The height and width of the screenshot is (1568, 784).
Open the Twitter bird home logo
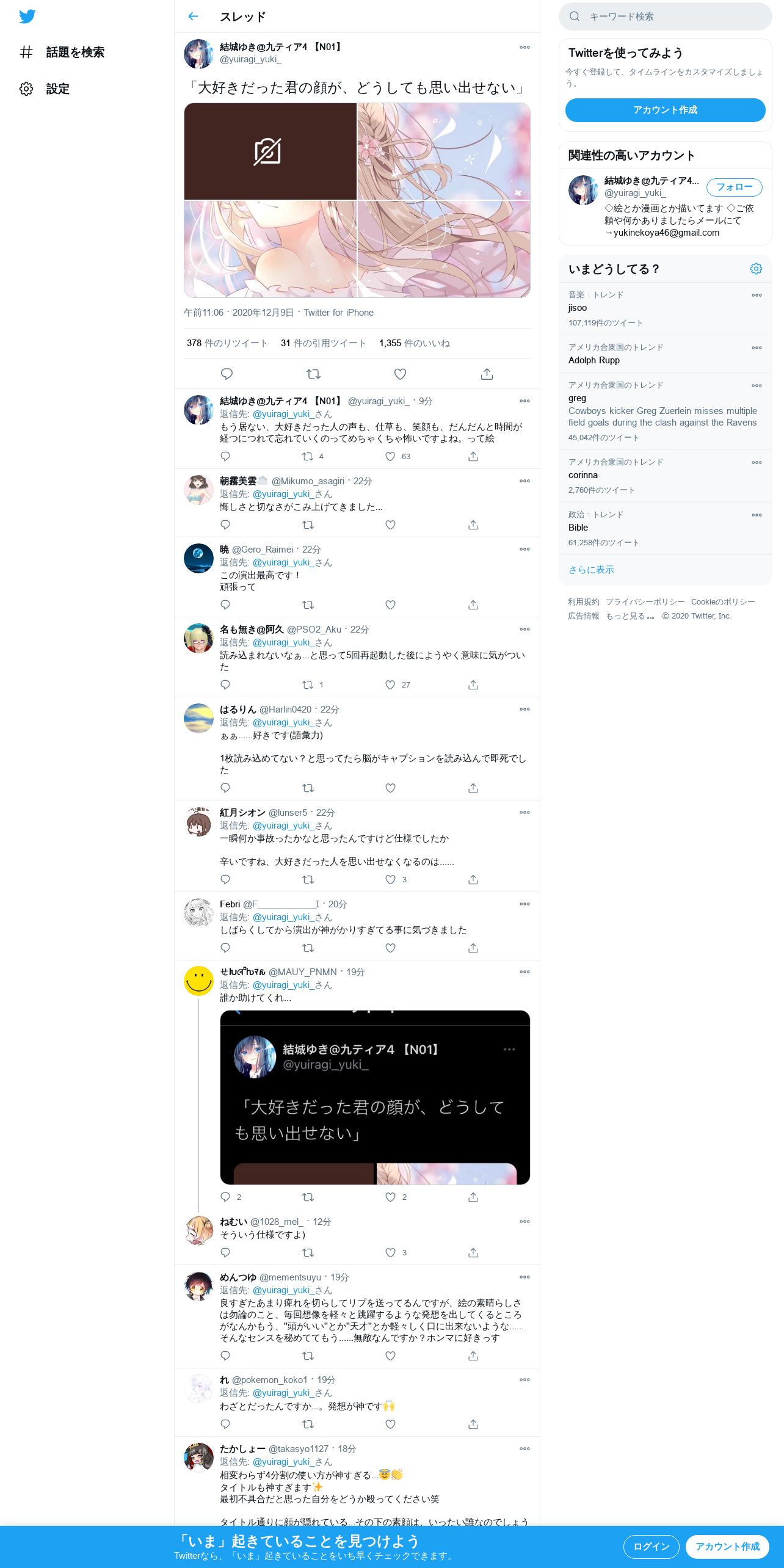[27, 16]
